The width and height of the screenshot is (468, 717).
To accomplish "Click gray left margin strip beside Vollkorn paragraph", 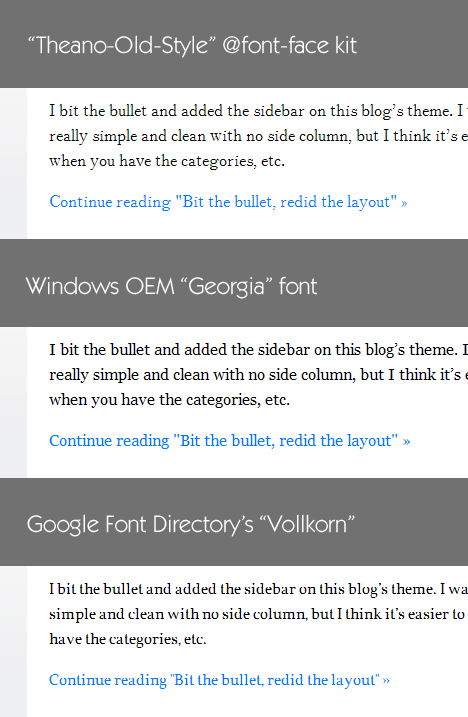I will [13, 642].
